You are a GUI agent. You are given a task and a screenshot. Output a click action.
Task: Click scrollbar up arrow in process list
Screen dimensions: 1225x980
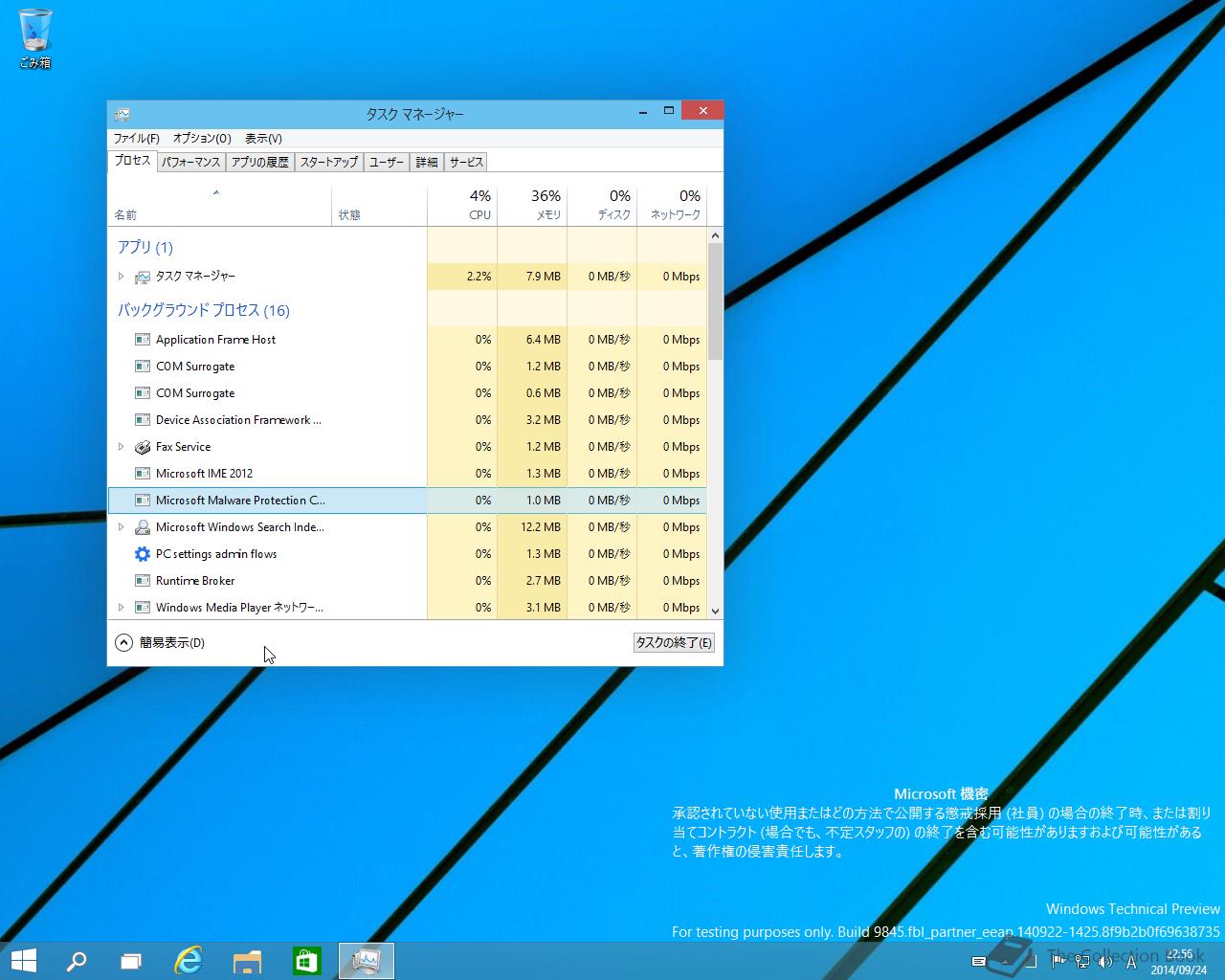(715, 235)
